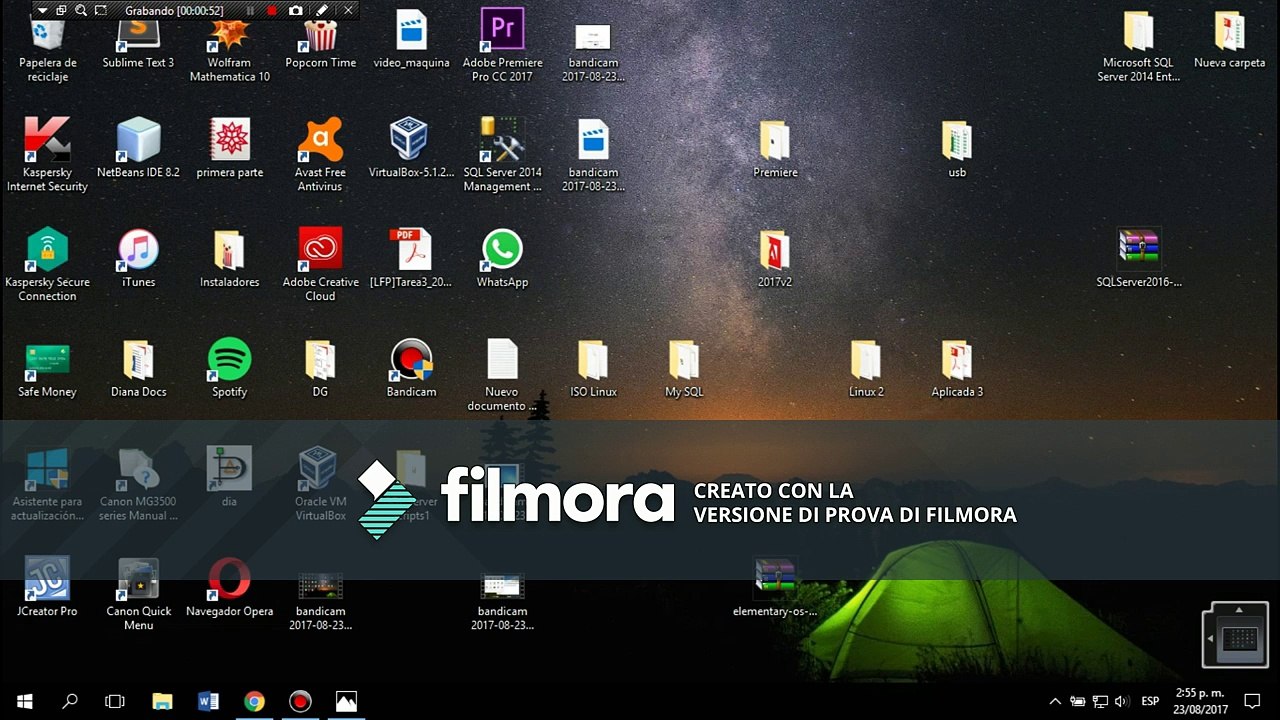The width and height of the screenshot is (1280, 720).
Task: Open Task View from the taskbar
Action: 115,701
